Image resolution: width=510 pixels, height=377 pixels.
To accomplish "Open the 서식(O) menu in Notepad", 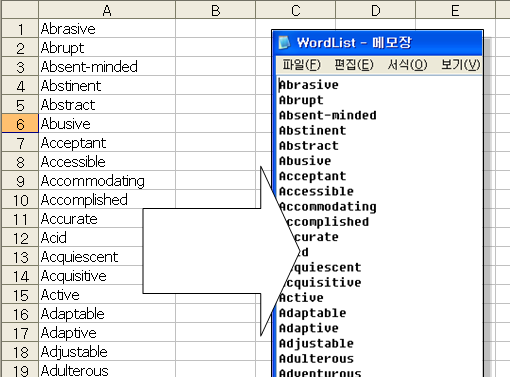I will pos(407,65).
